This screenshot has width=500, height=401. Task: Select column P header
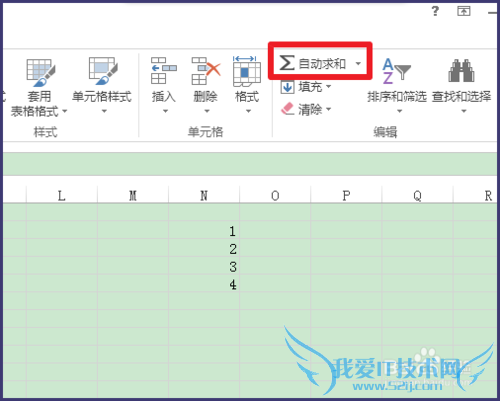coord(346,196)
